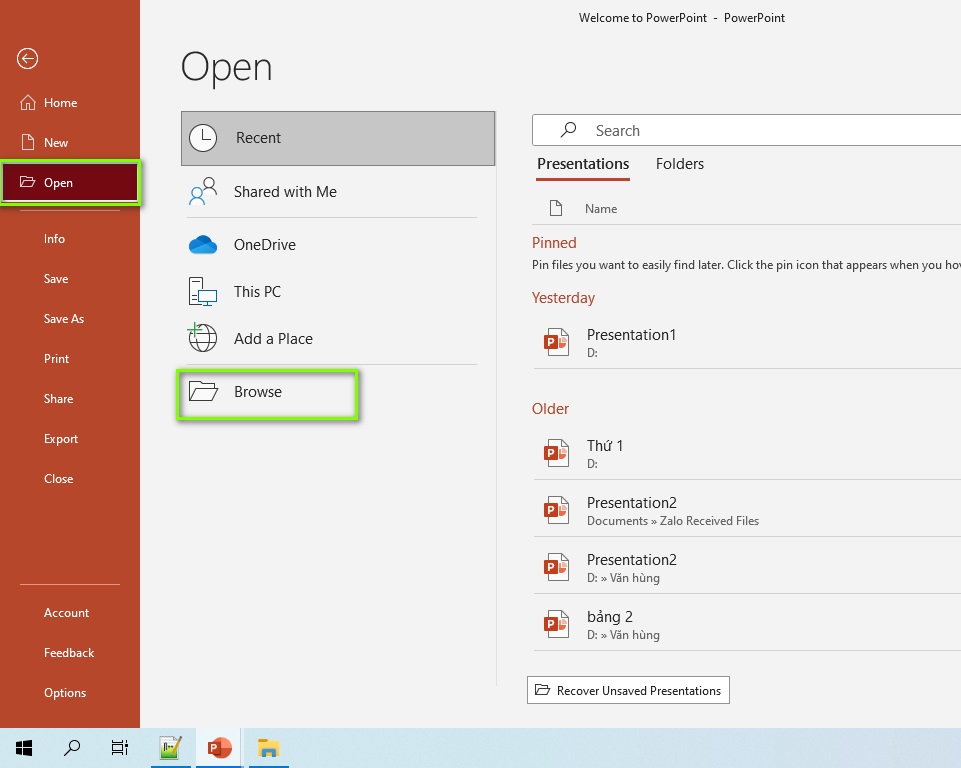Click the notepad chart app on taskbar
Viewport: 961px width, 768px height.
coord(170,748)
